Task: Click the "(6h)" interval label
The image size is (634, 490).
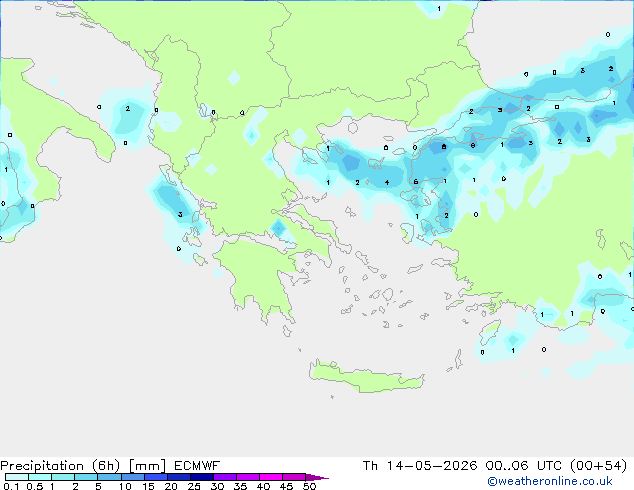Action: click(x=106, y=466)
